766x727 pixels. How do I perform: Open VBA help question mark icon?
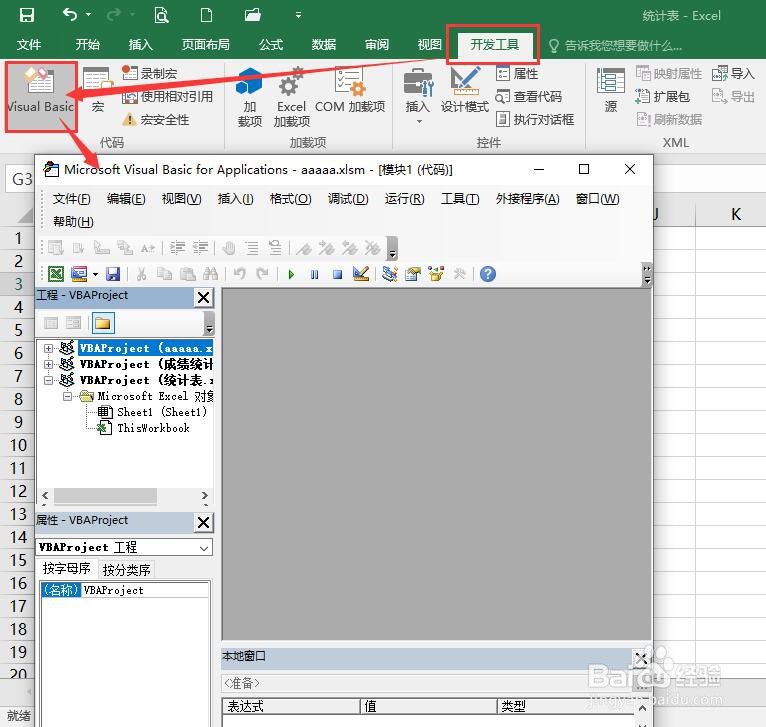point(488,274)
